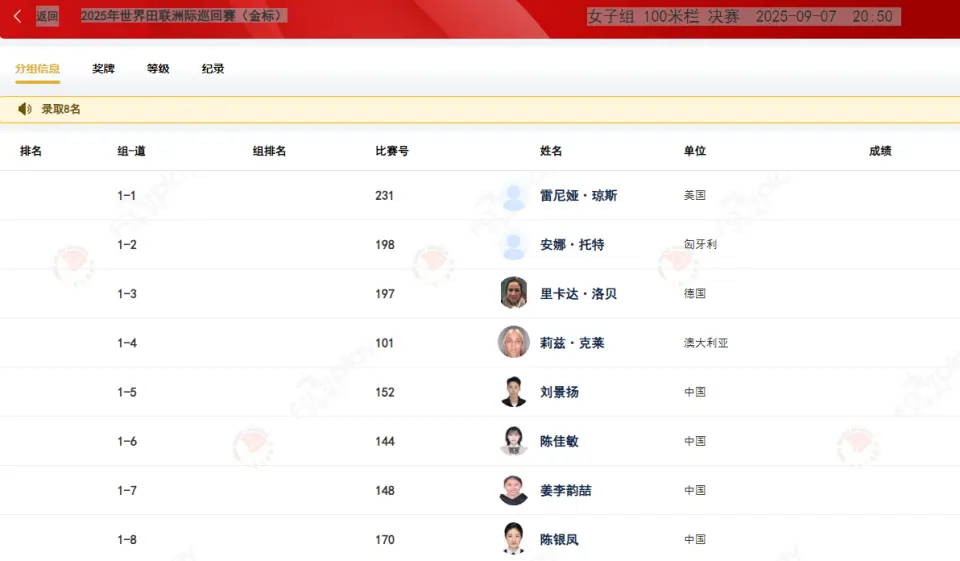Click the 排名 column header
Image resolution: width=960 pixels, height=561 pixels.
coord(31,151)
